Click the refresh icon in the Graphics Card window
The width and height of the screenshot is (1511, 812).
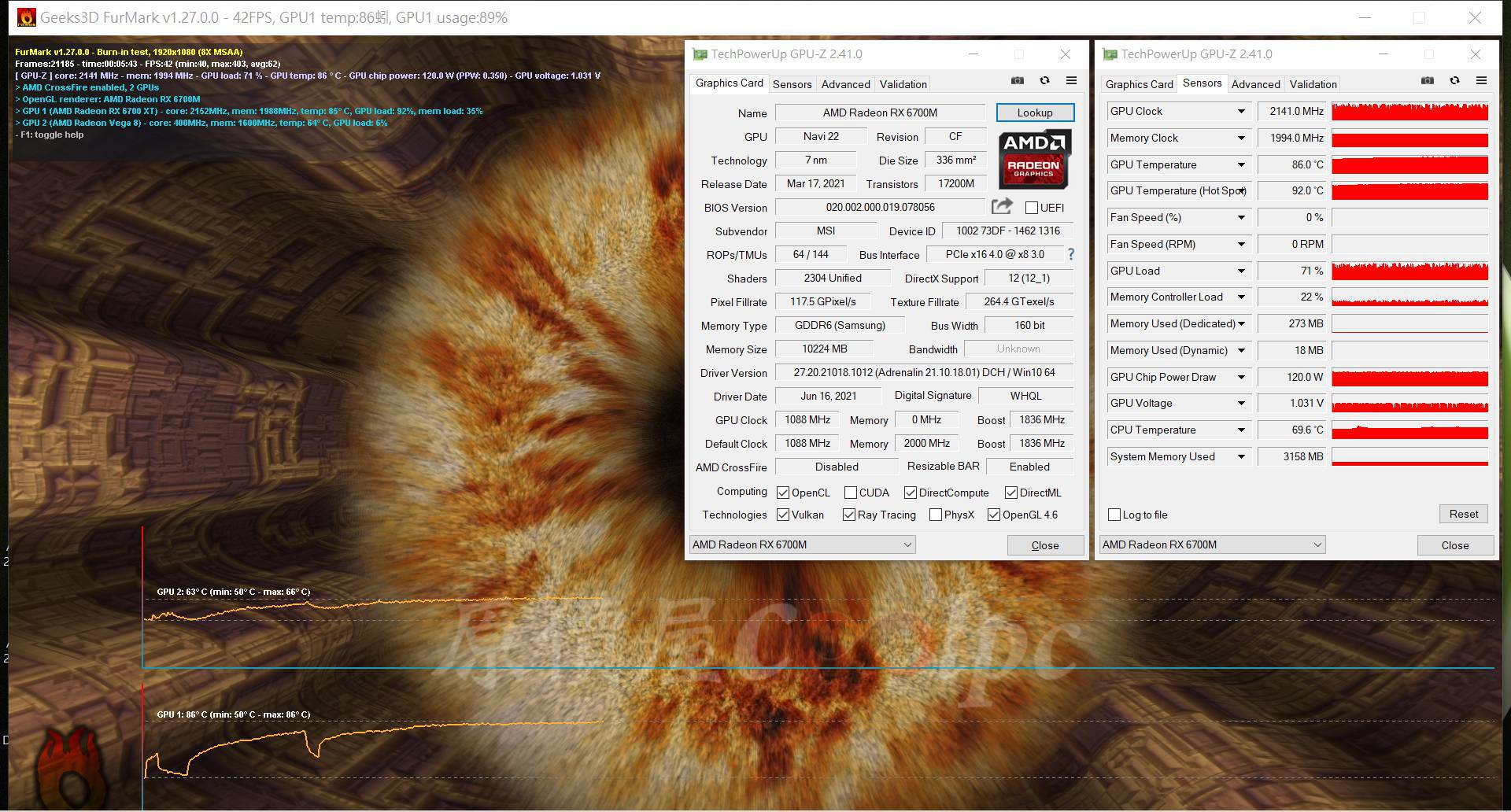(x=1044, y=80)
